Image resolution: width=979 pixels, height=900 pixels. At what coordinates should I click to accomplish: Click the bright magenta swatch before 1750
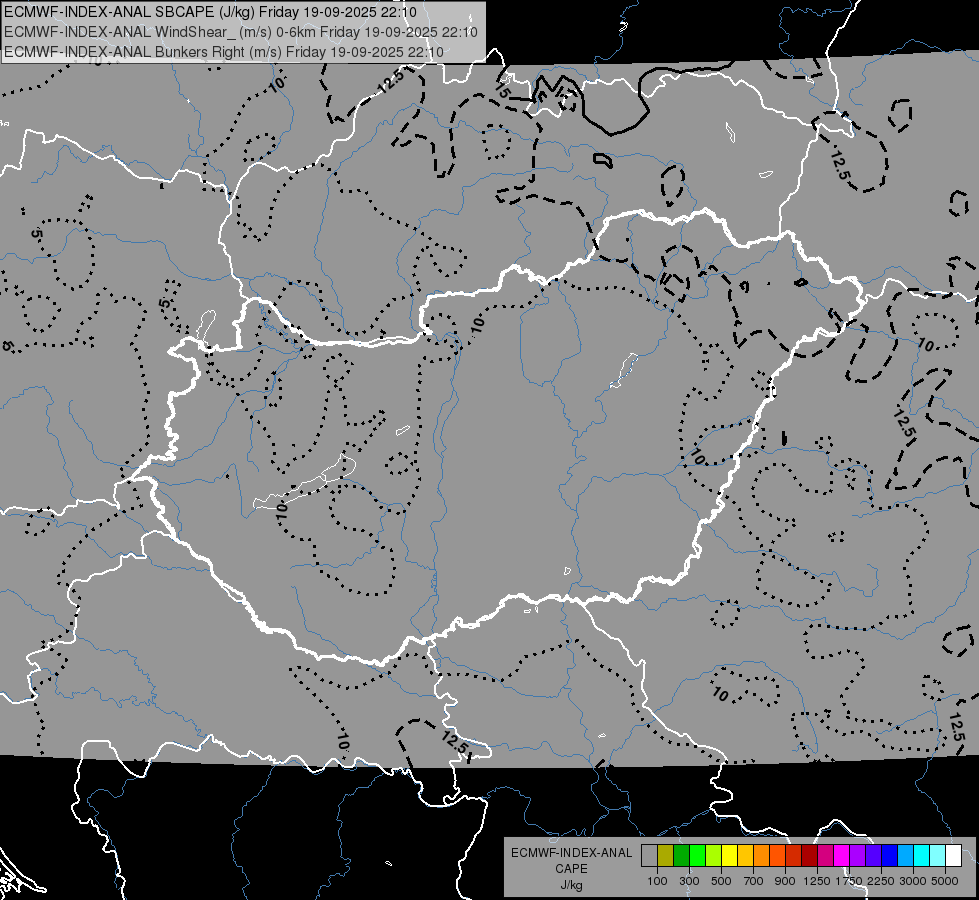(842, 856)
